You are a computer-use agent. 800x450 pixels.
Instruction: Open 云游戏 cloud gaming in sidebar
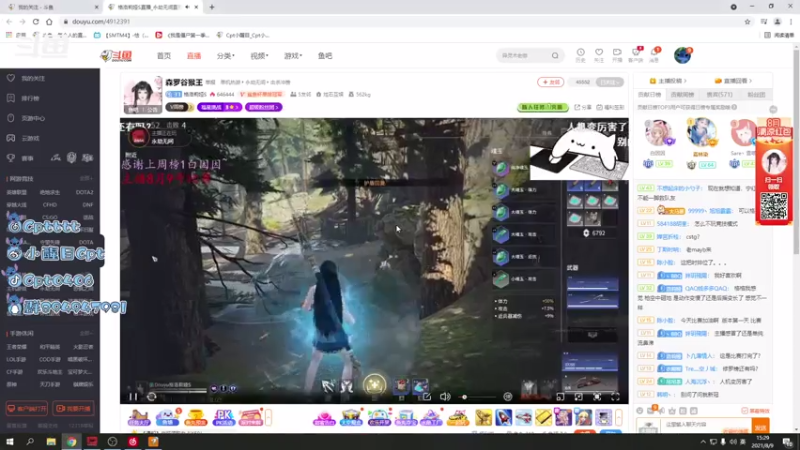pyautogui.click(x=23, y=138)
